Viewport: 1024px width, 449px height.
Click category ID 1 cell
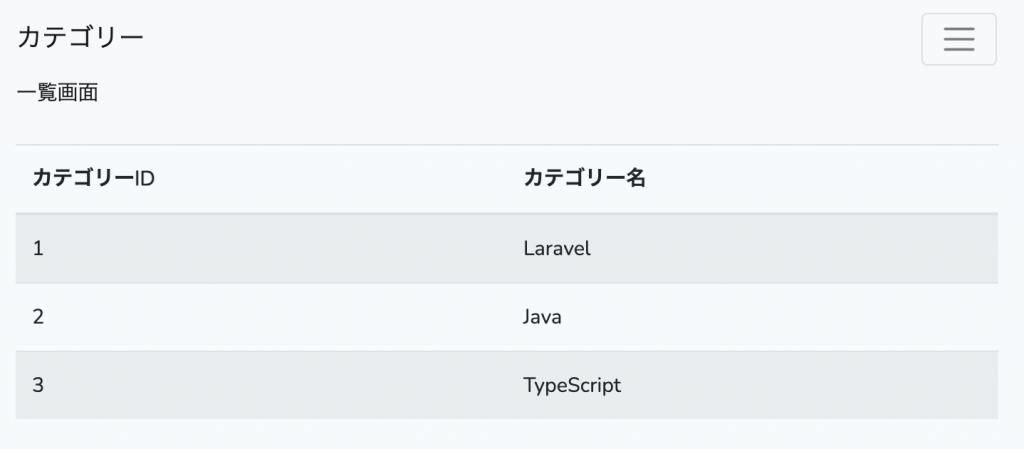pos(38,248)
